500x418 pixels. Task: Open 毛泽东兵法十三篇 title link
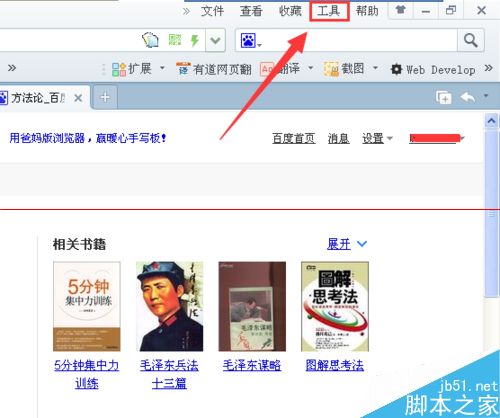click(169, 375)
